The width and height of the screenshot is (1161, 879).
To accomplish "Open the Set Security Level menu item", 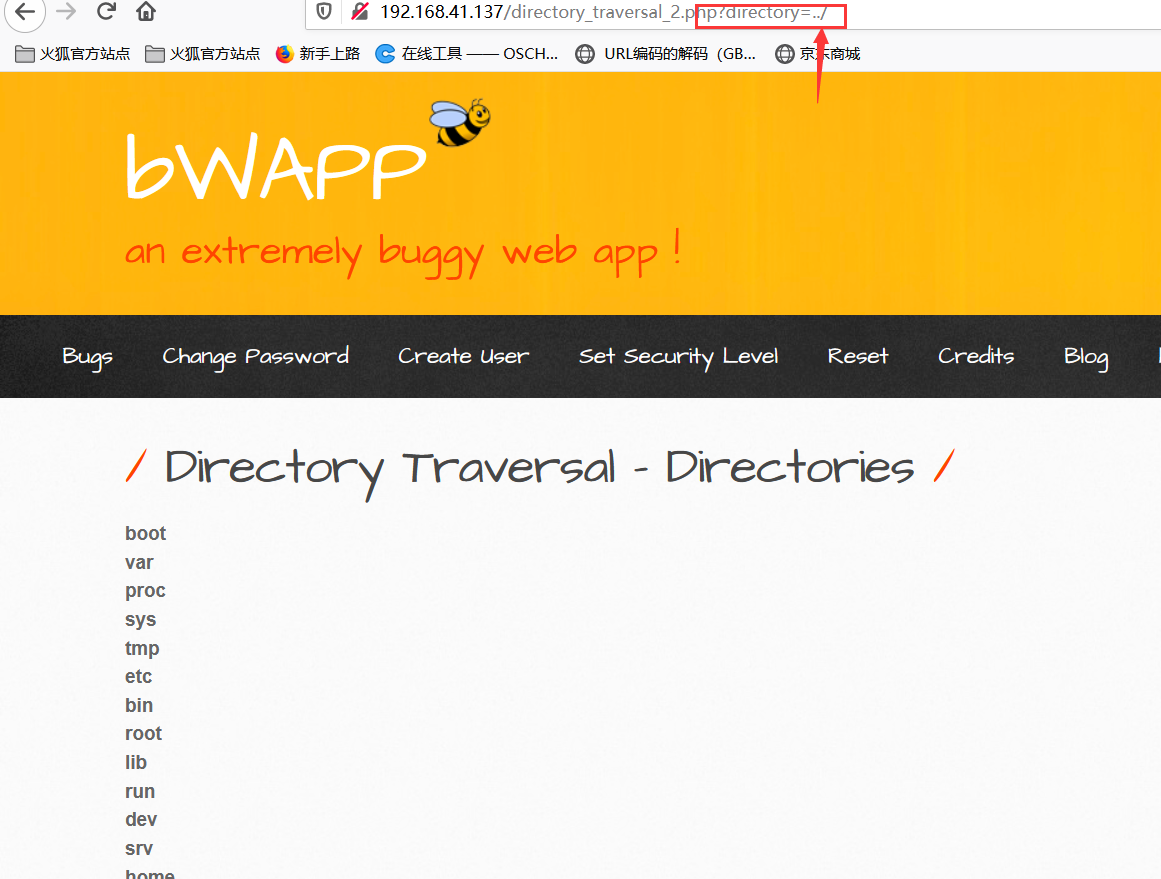I will click(678, 357).
